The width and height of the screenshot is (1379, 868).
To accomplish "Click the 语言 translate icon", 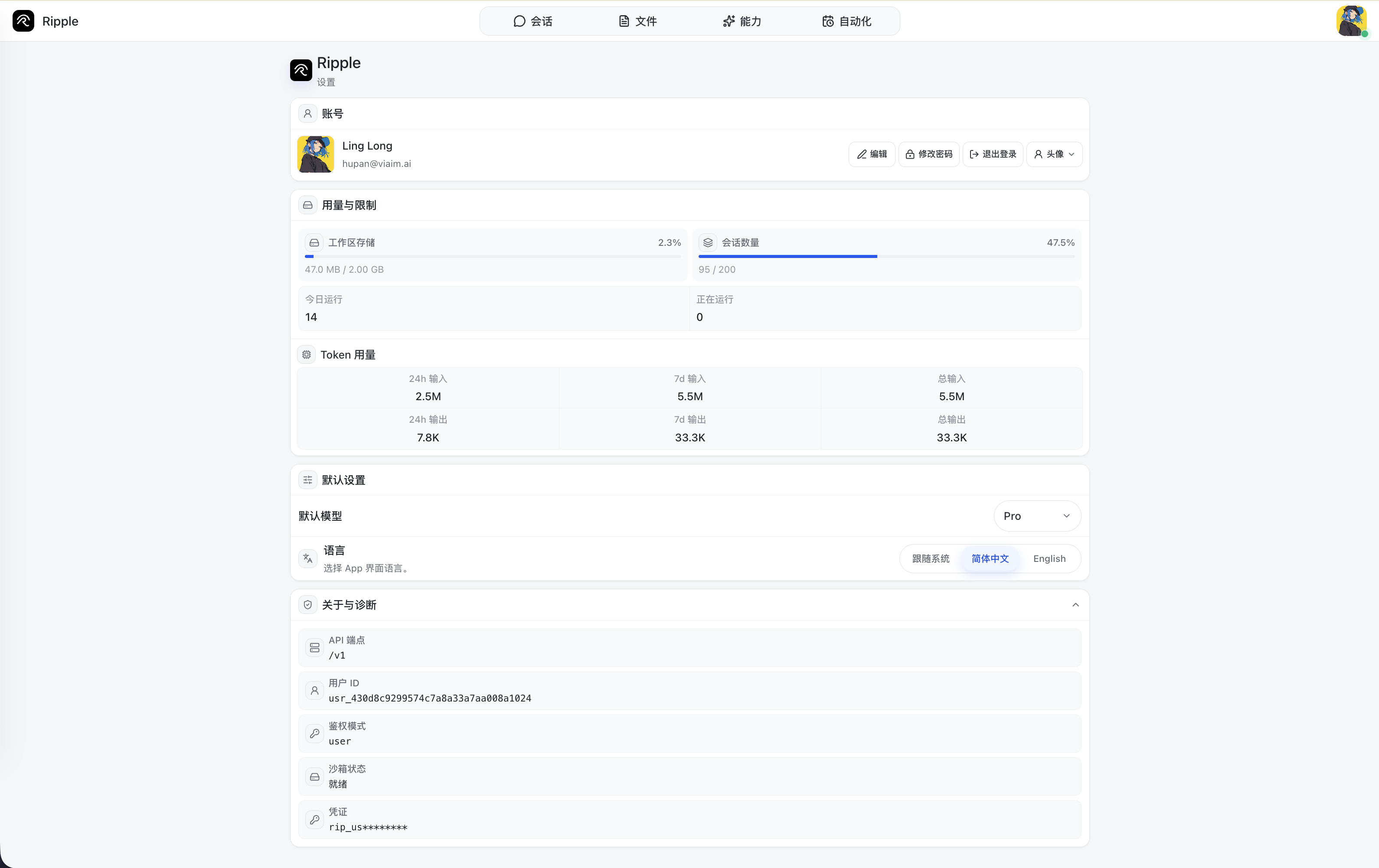I will tap(307, 558).
